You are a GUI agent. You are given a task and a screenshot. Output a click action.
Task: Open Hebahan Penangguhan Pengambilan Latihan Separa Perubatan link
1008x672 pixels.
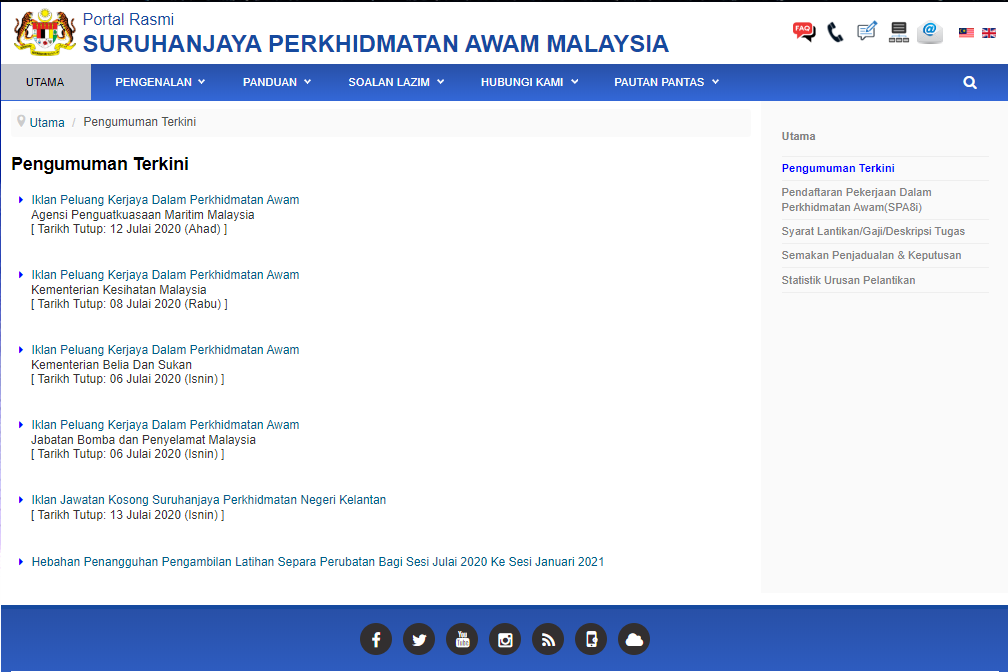(318, 562)
